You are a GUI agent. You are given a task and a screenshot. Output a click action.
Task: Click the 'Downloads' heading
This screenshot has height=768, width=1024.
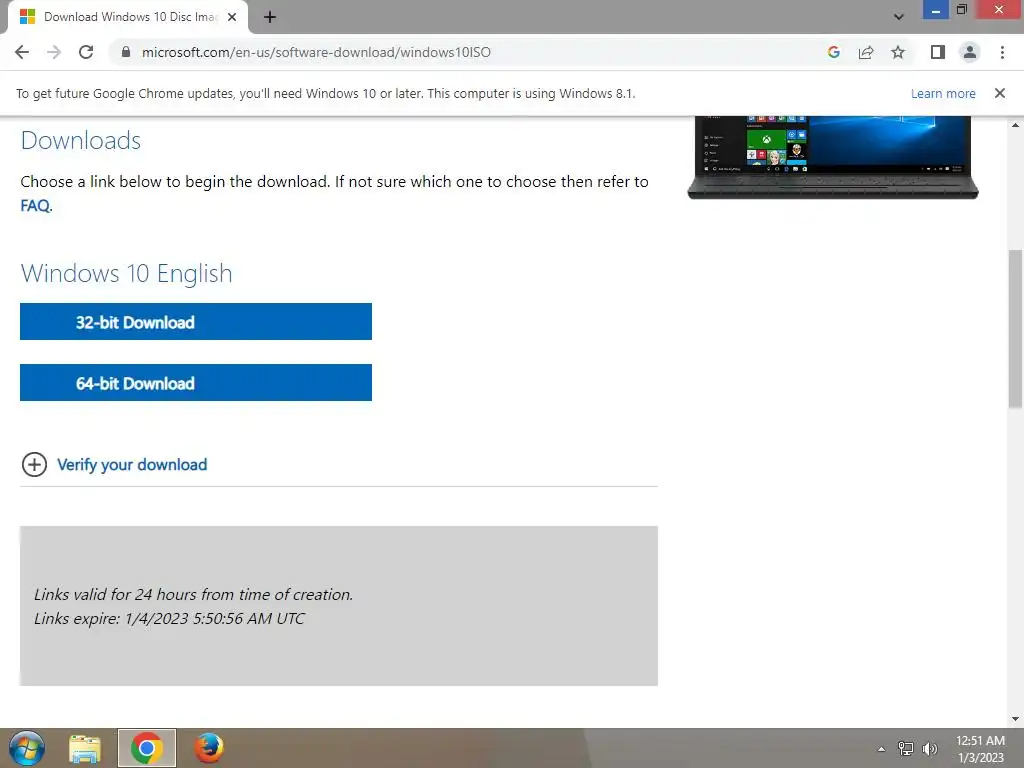(80, 140)
